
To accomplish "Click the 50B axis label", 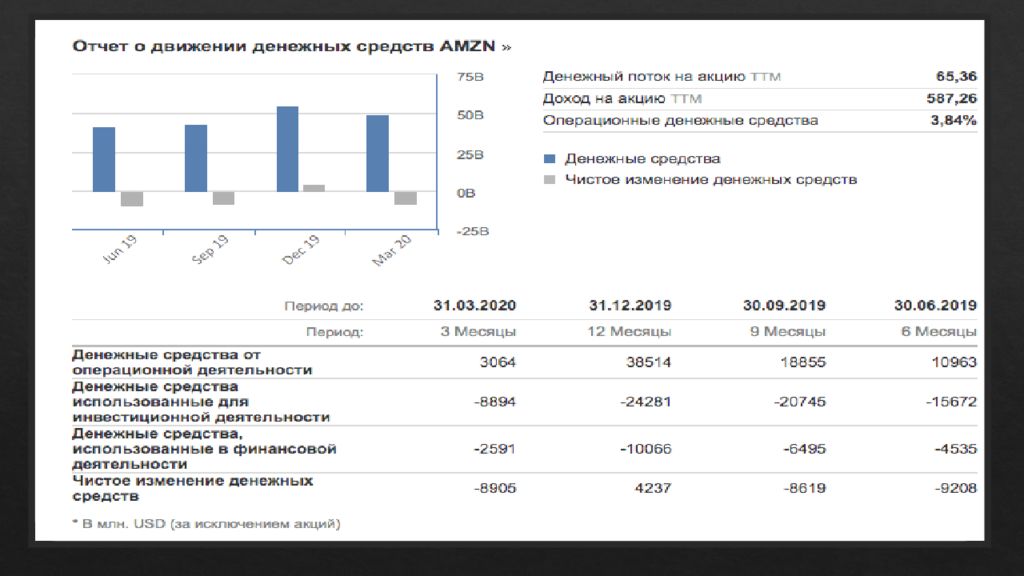I will coord(470,115).
